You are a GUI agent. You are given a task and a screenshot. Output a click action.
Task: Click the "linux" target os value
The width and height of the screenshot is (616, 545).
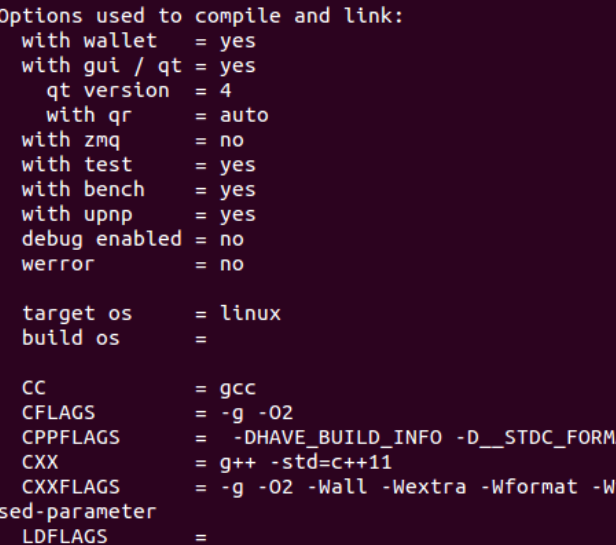coord(250,313)
